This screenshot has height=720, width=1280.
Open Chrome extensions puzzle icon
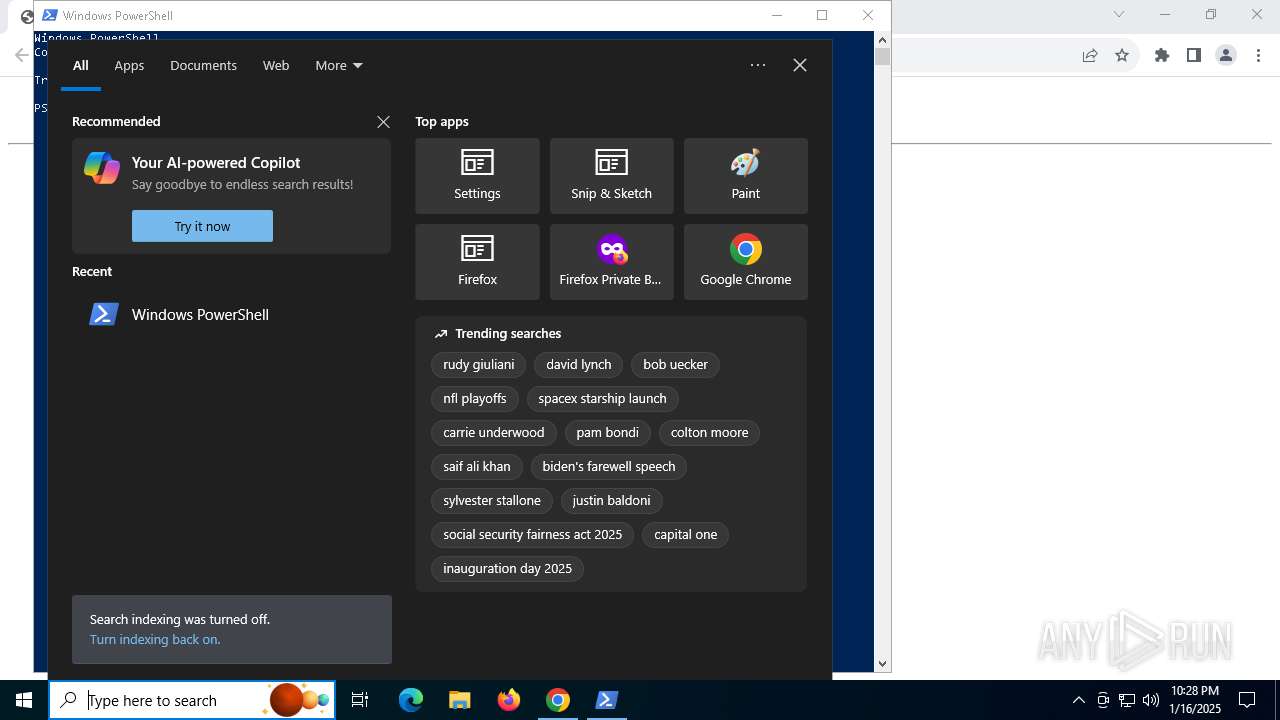[x=1162, y=56]
